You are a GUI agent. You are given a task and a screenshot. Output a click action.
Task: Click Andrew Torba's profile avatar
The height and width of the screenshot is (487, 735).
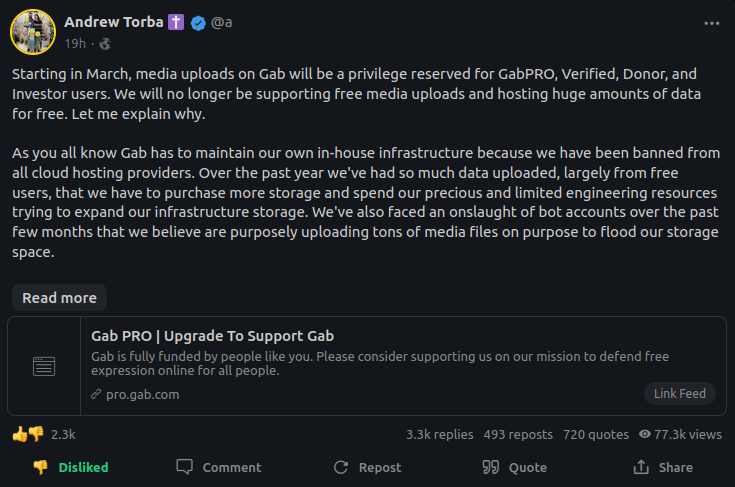pos(33,32)
